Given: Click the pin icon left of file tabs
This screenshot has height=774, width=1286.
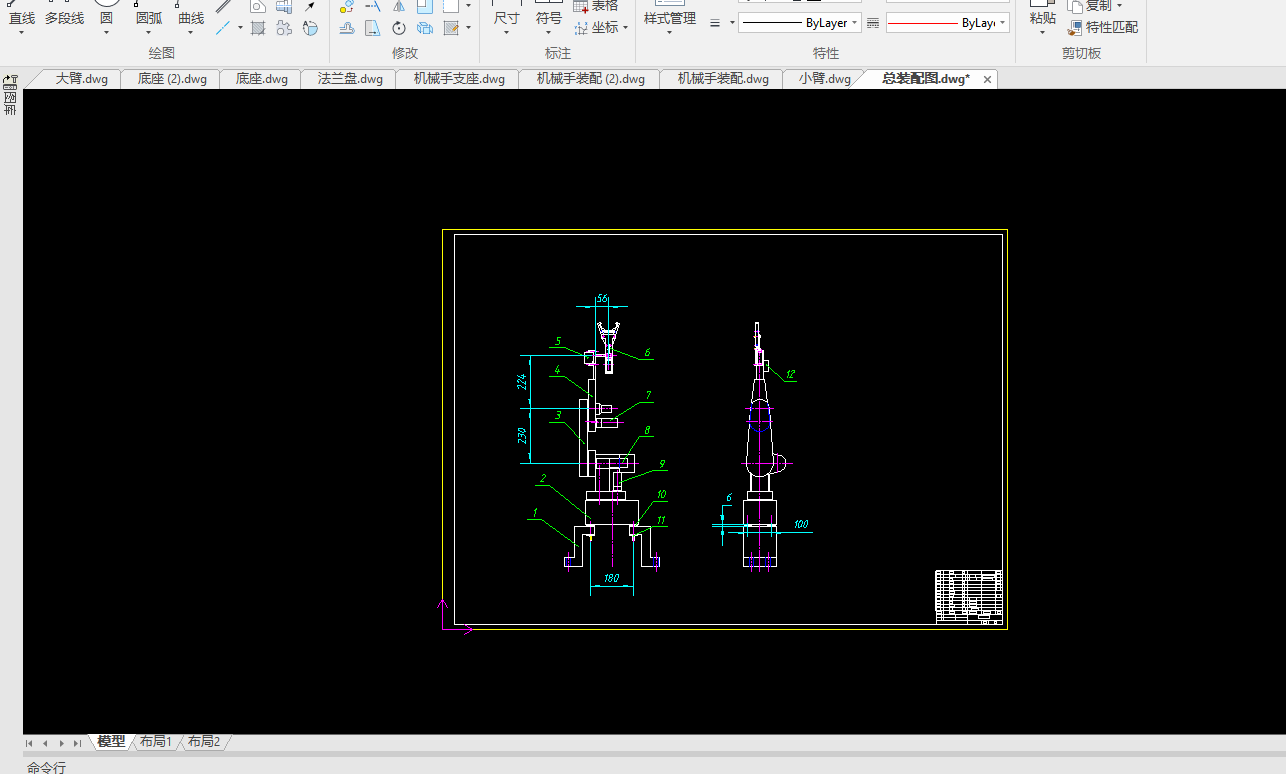Looking at the screenshot, I should (x=10, y=79).
